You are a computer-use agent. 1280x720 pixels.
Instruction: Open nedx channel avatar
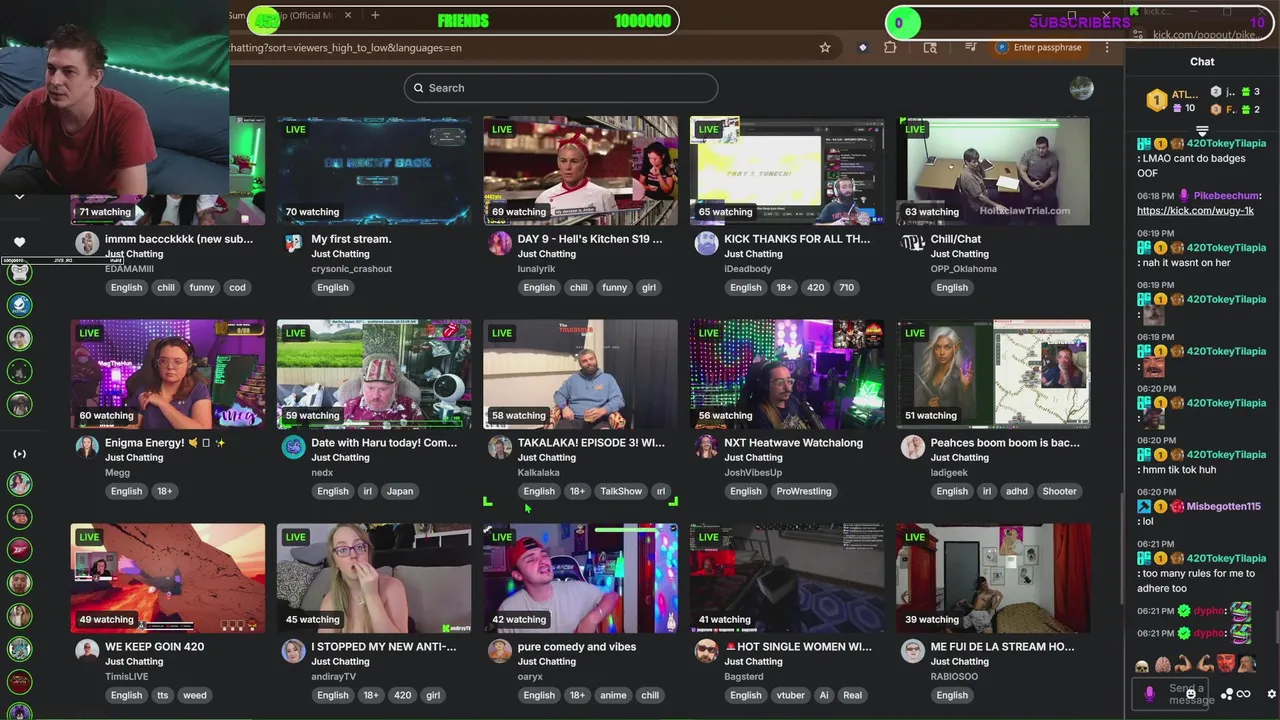pyautogui.click(x=294, y=447)
